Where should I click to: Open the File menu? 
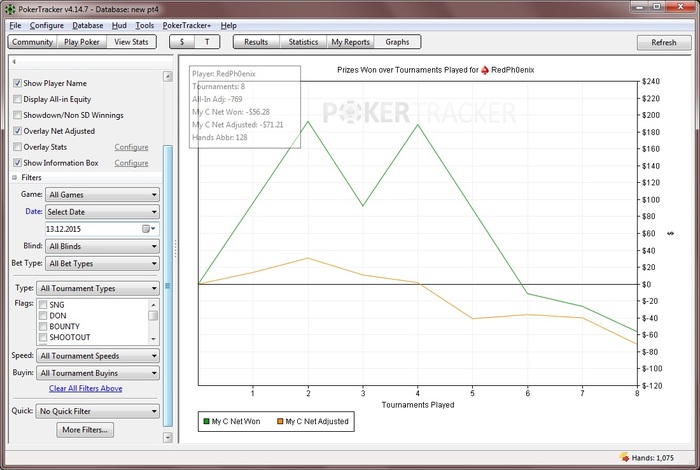pos(15,25)
